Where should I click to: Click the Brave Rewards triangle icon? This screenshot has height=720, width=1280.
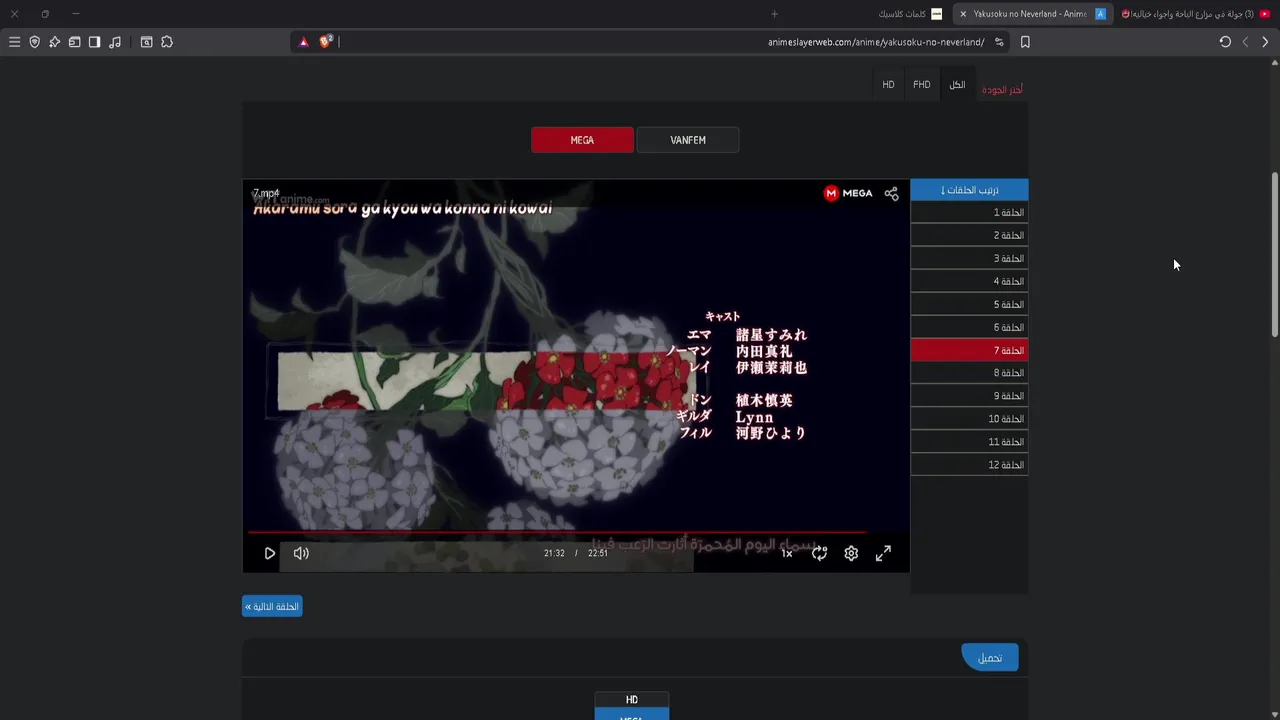click(304, 42)
